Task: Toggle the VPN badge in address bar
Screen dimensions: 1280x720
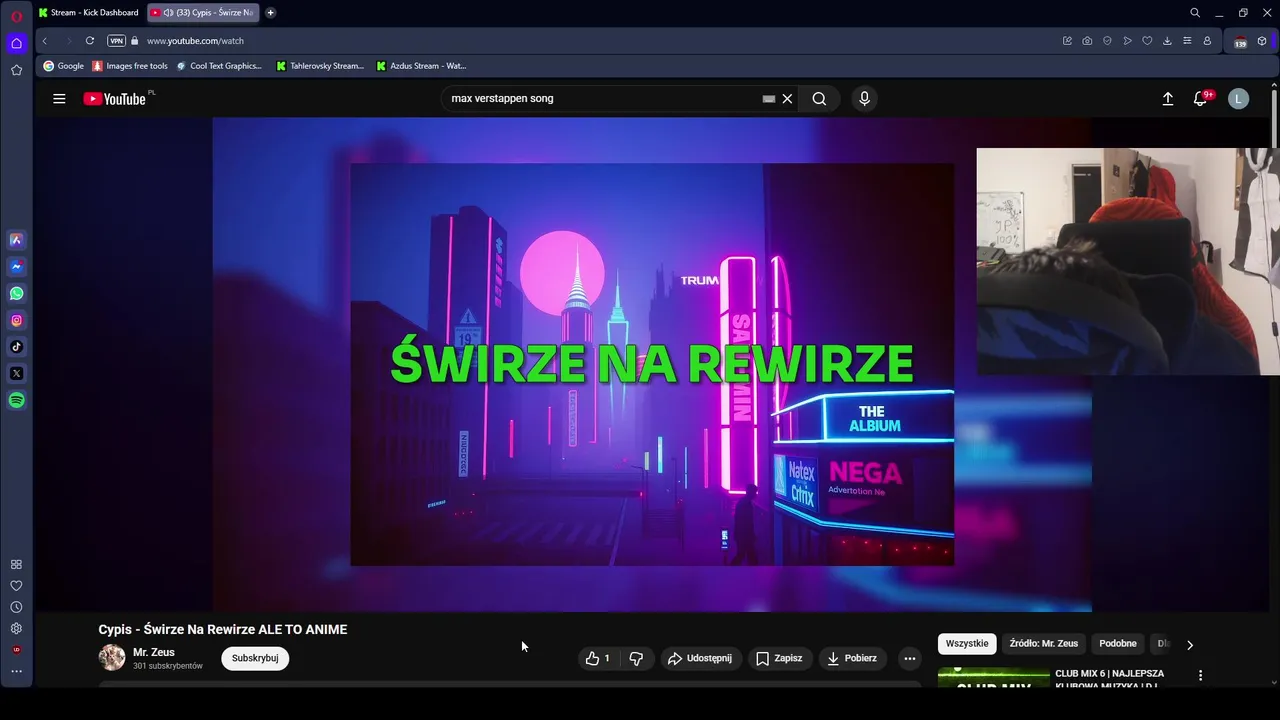Action: (x=116, y=41)
